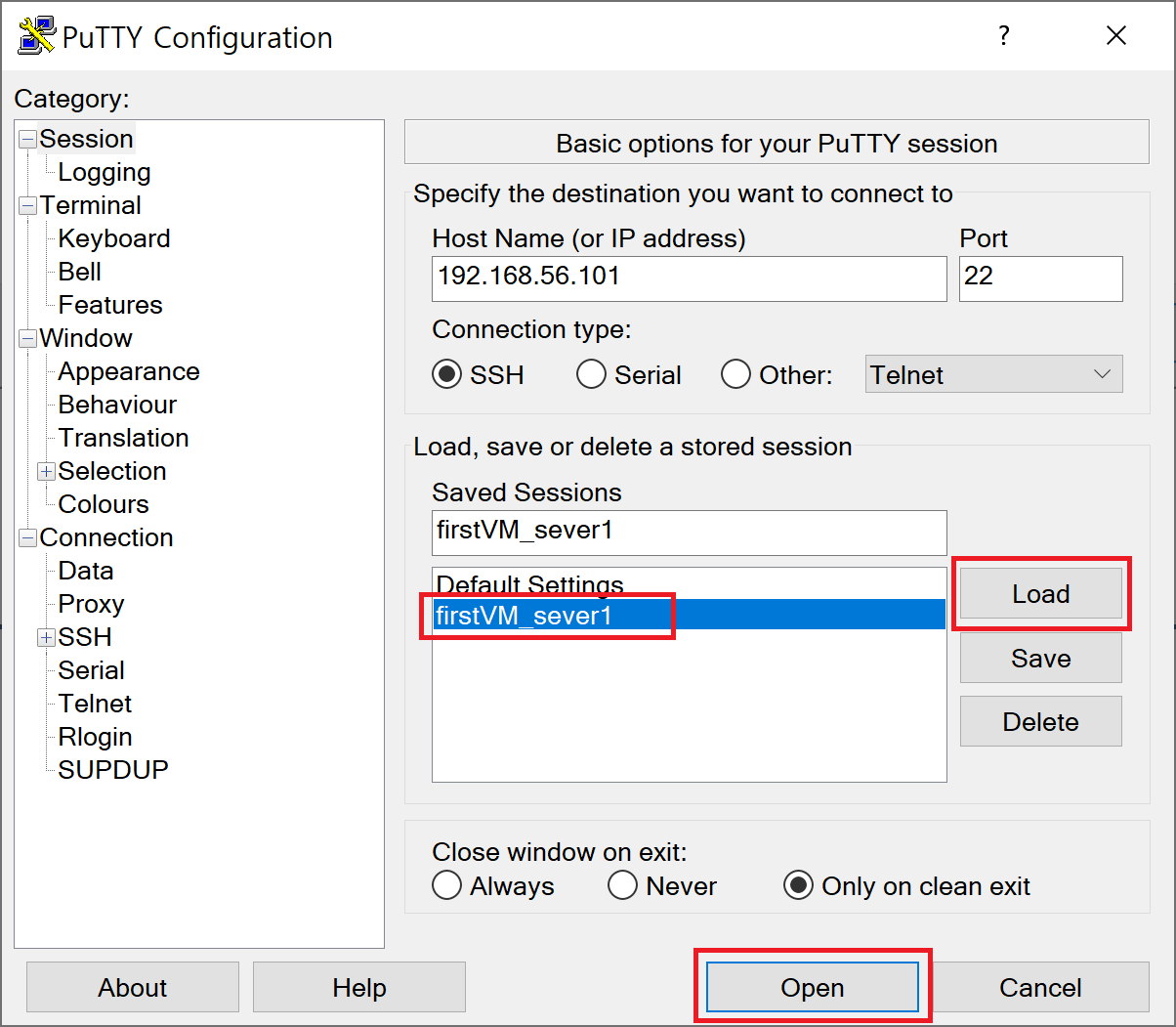Choose Never for close window on exit

click(x=622, y=885)
